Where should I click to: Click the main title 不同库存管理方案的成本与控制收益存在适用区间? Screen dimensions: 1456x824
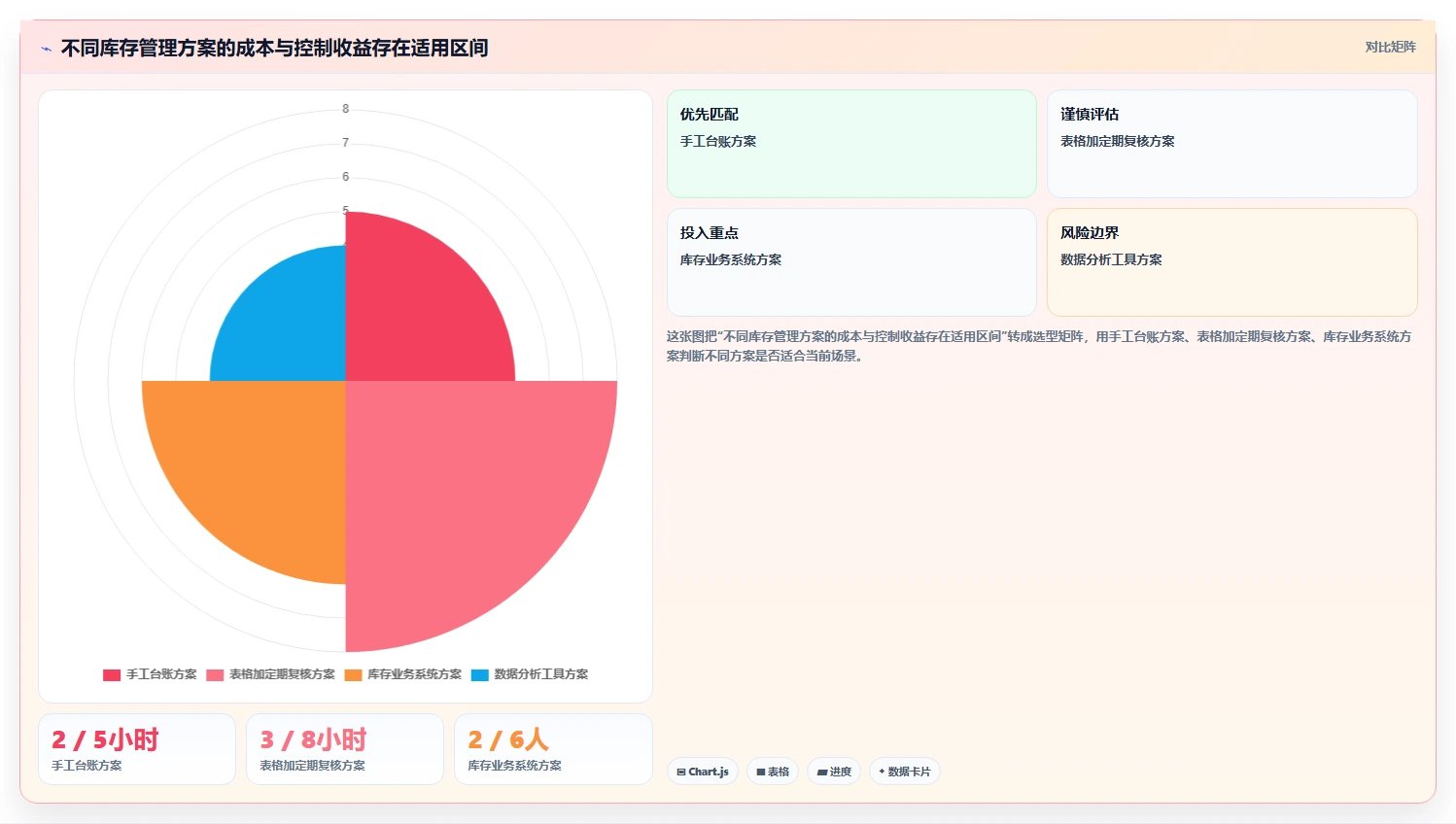click(274, 49)
